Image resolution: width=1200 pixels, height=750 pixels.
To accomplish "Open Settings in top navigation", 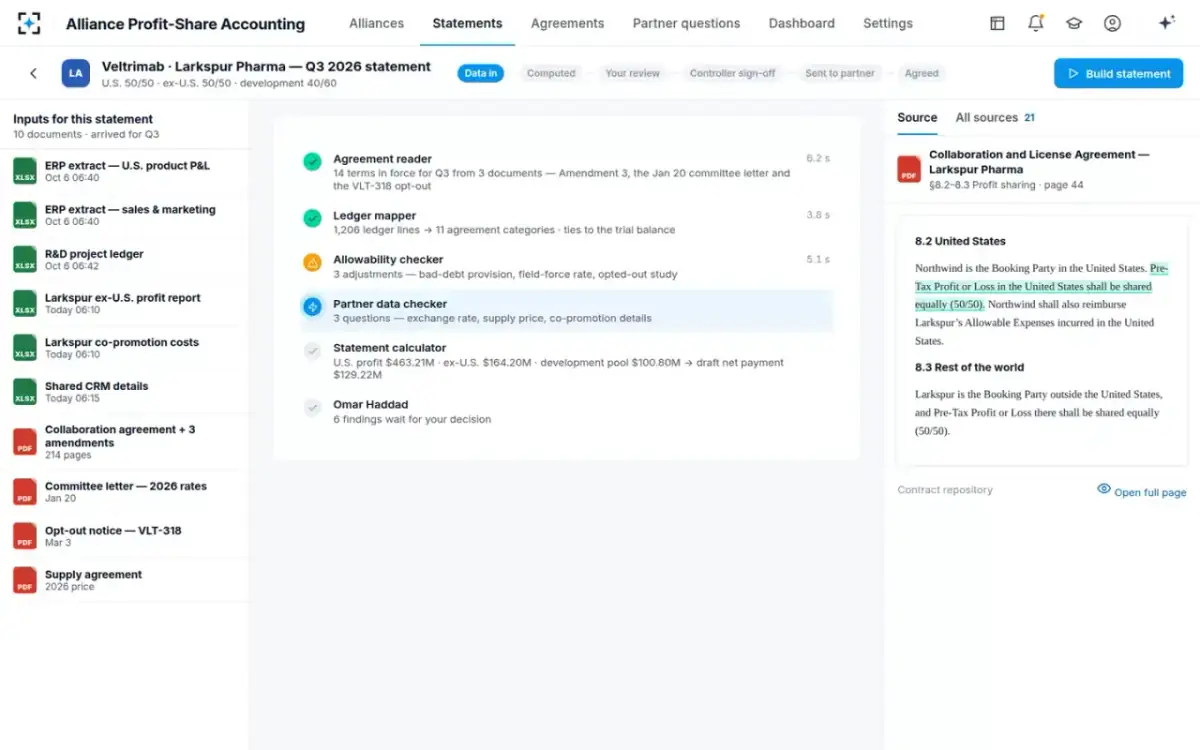I will (x=887, y=23).
